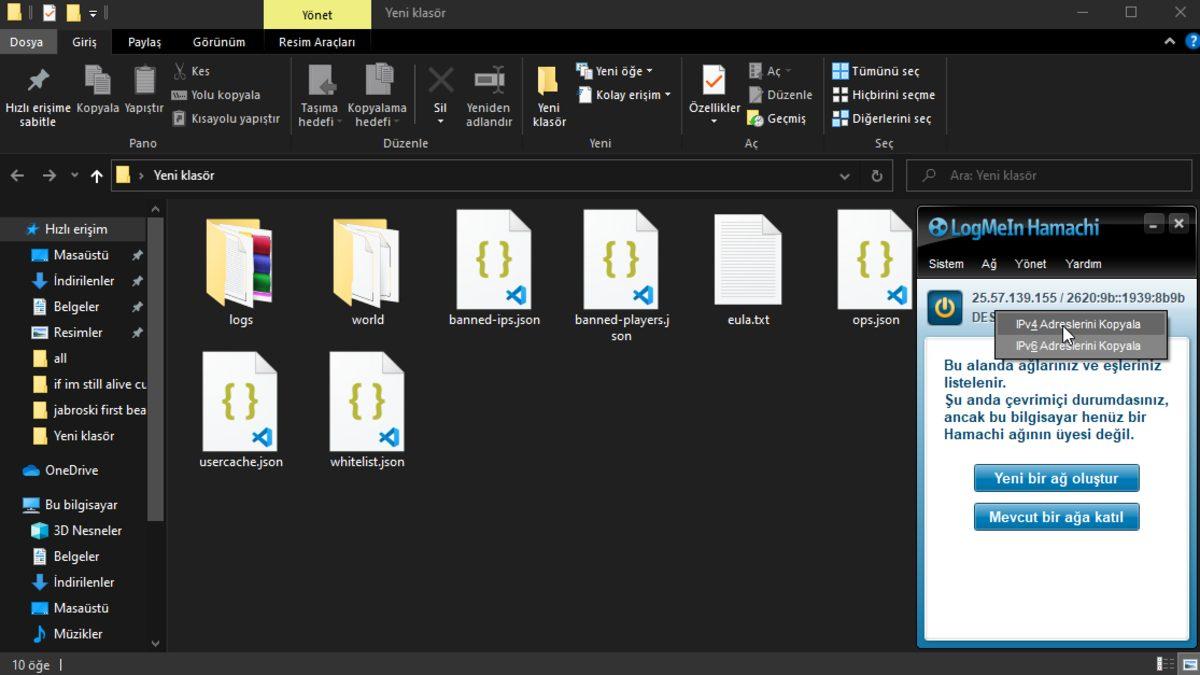Refresh the current folder view
The height and width of the screenshot is (675, 1200).
877,176
